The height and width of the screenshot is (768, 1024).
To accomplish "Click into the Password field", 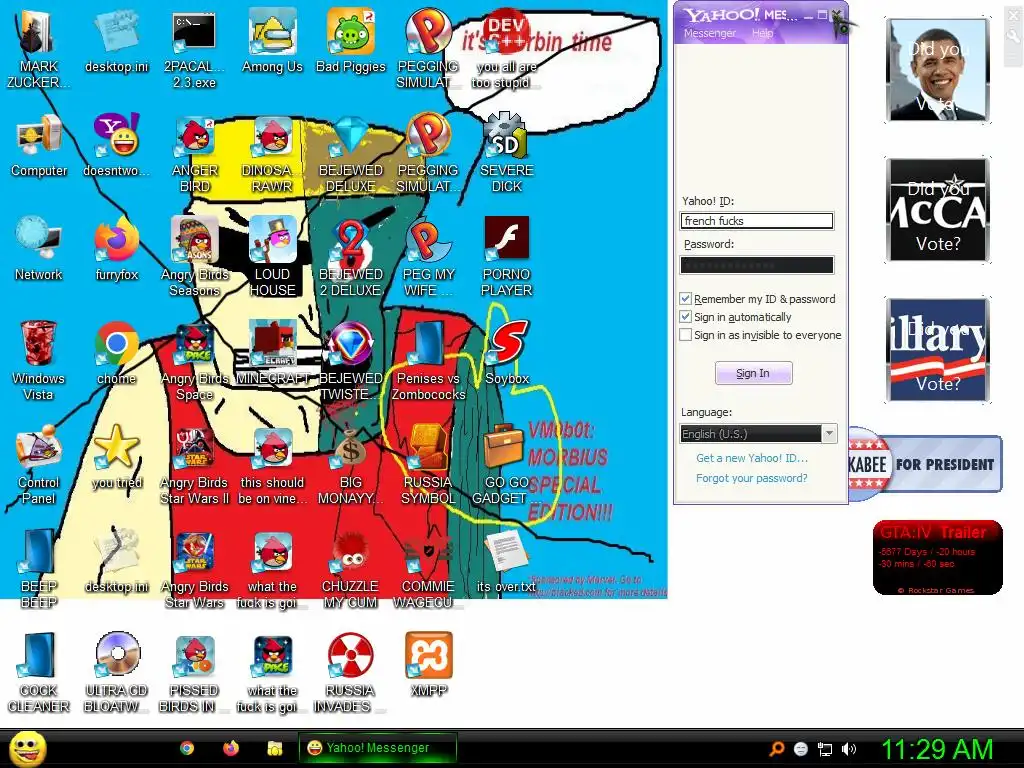I will [x=757, y=264].
